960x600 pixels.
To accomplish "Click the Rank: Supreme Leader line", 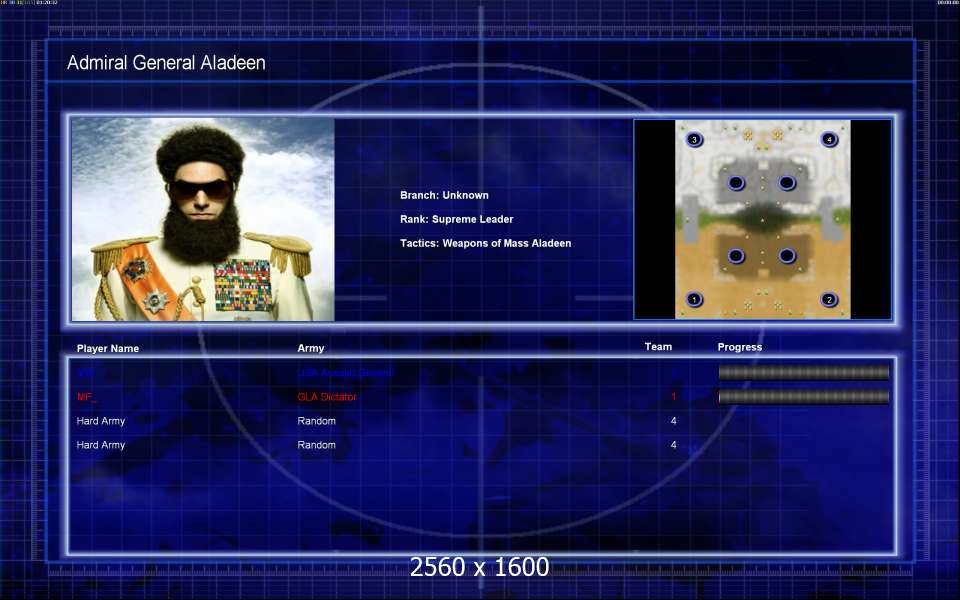I will click(x=456, y=219).
